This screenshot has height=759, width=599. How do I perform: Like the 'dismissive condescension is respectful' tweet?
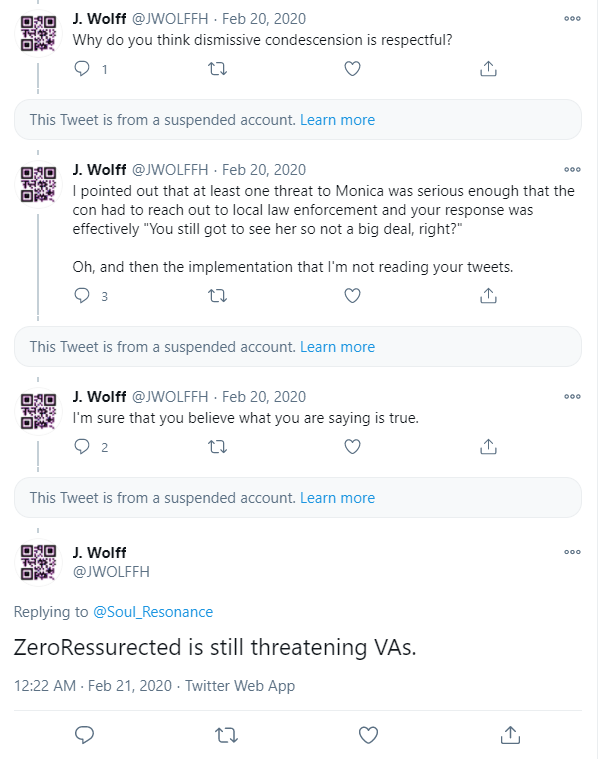(352, 69)
